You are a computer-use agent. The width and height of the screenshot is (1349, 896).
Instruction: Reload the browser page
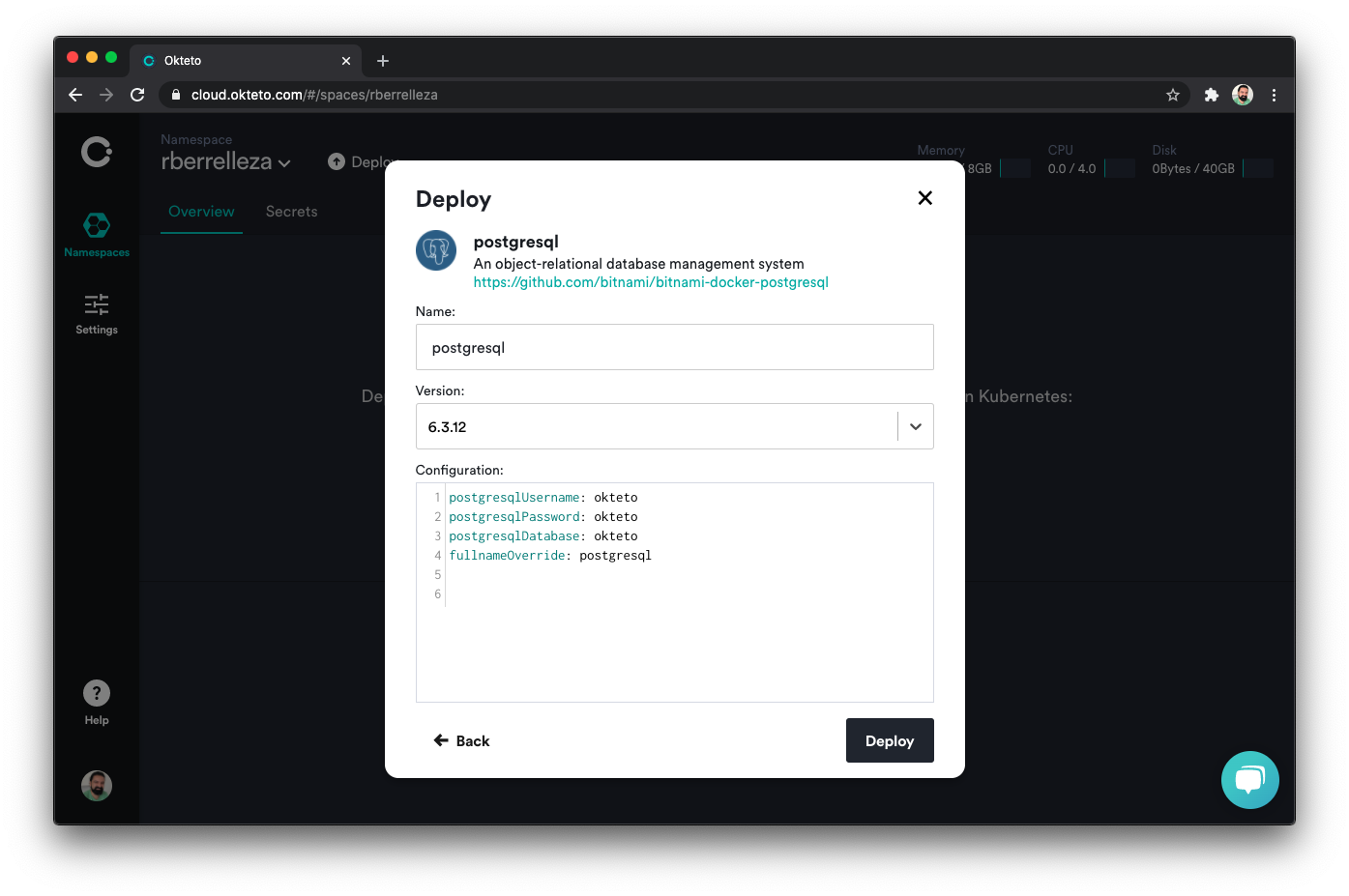[137, 95]
